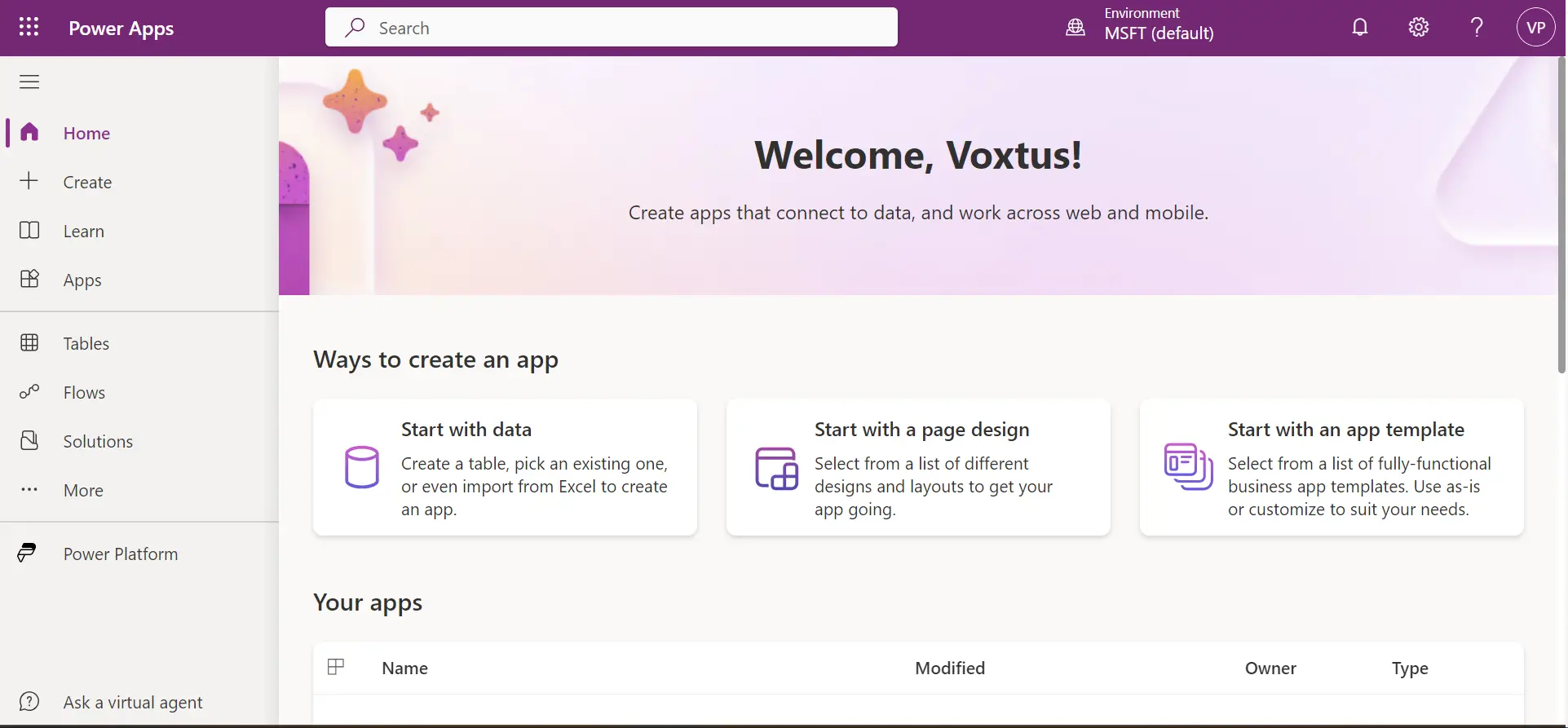Screen dimensions: 1568x728
Task: Click the Power Apps title
Action: coord(121,29)
